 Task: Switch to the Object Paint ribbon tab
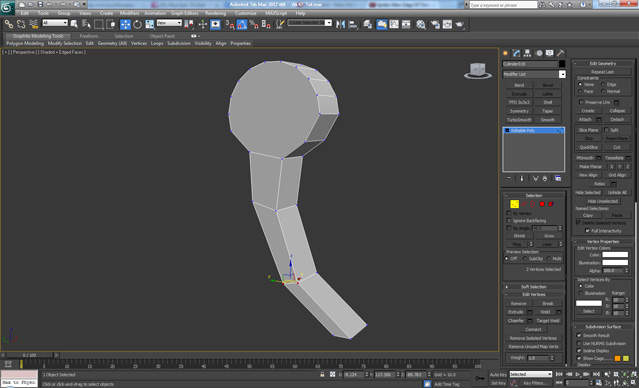[162, 36]
